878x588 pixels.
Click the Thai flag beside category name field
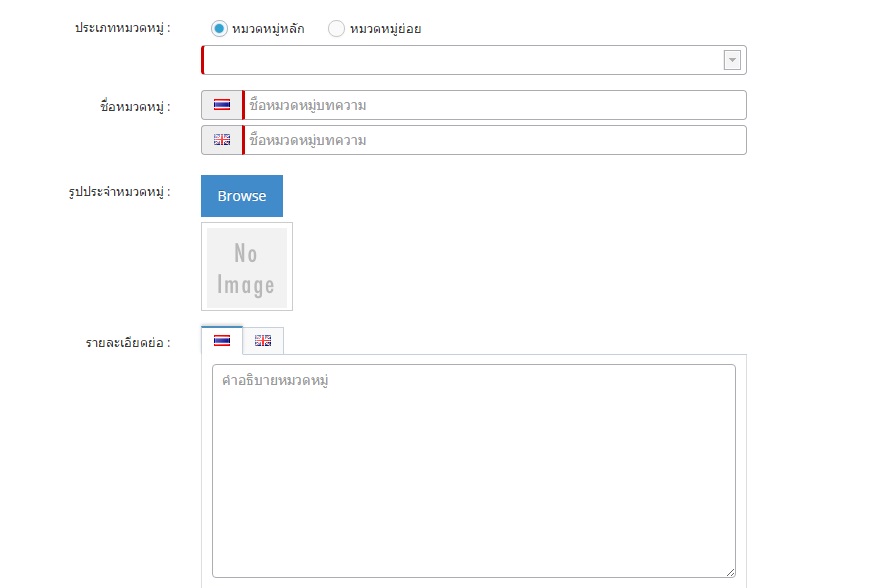222,105
